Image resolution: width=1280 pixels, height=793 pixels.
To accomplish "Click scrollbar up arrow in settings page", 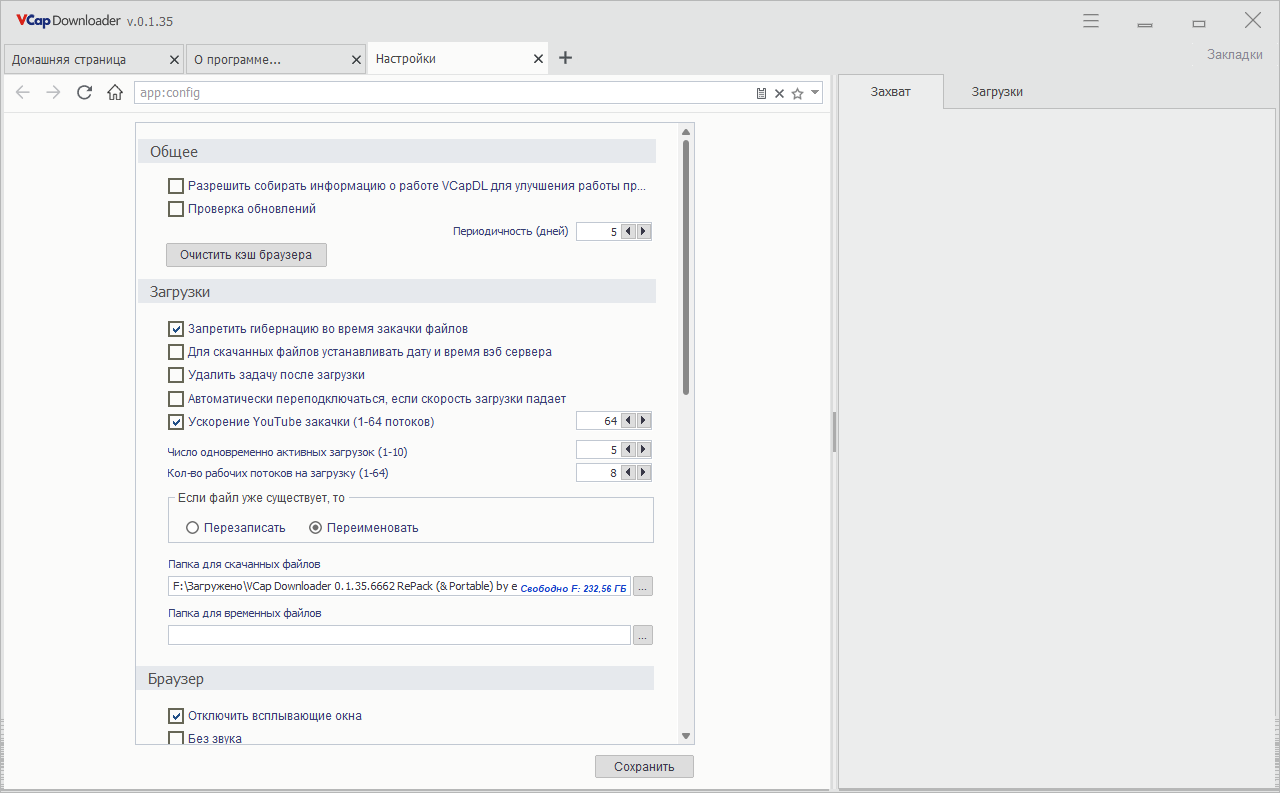I will click(686, 132).
